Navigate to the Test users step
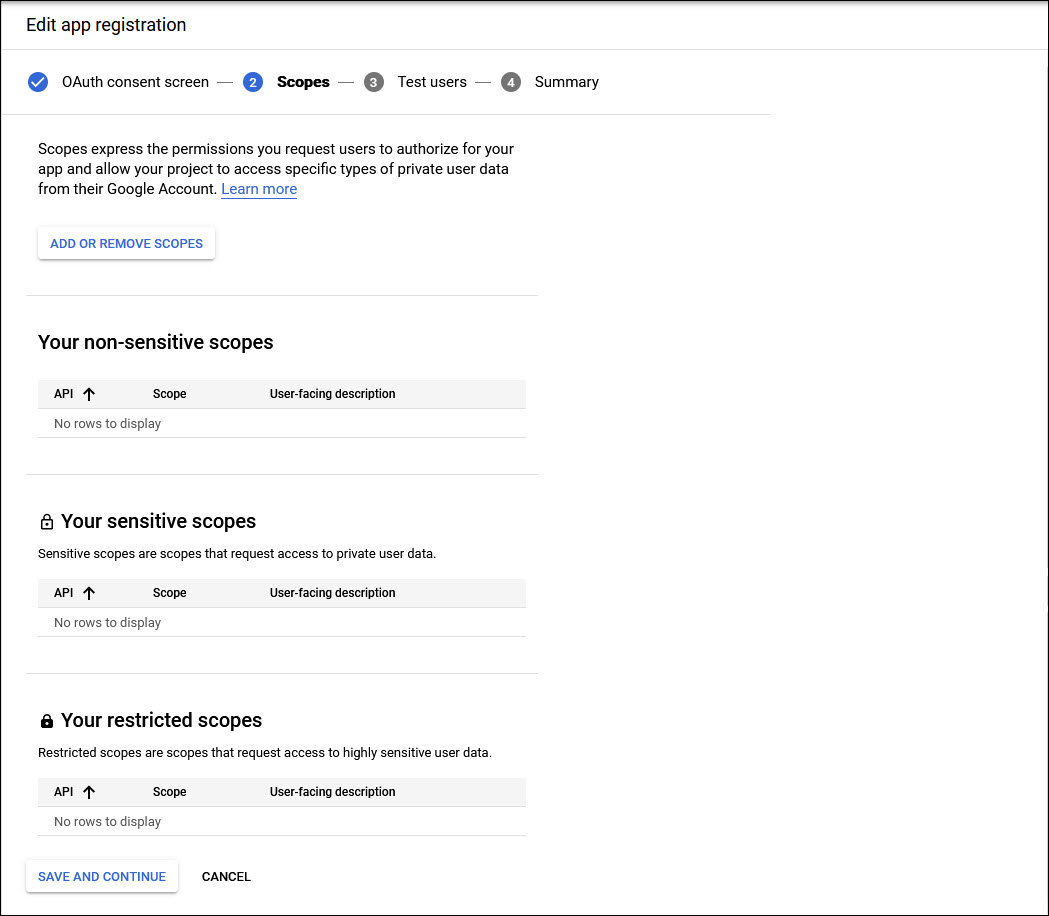Image resolution: width=1049 pixels, height=916 pixels. (432, 82)
